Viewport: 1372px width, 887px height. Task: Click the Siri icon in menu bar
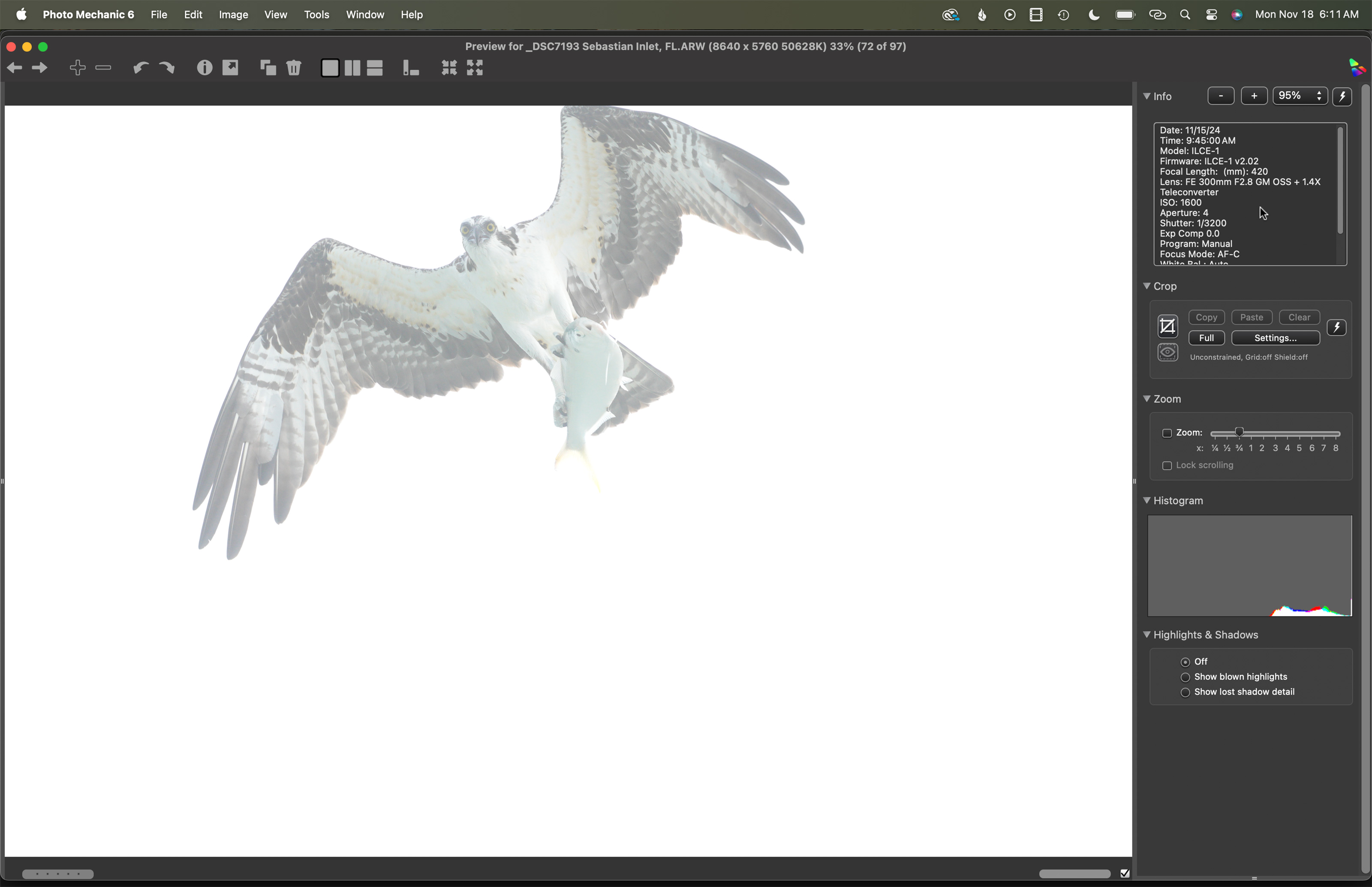[1237, 15]
